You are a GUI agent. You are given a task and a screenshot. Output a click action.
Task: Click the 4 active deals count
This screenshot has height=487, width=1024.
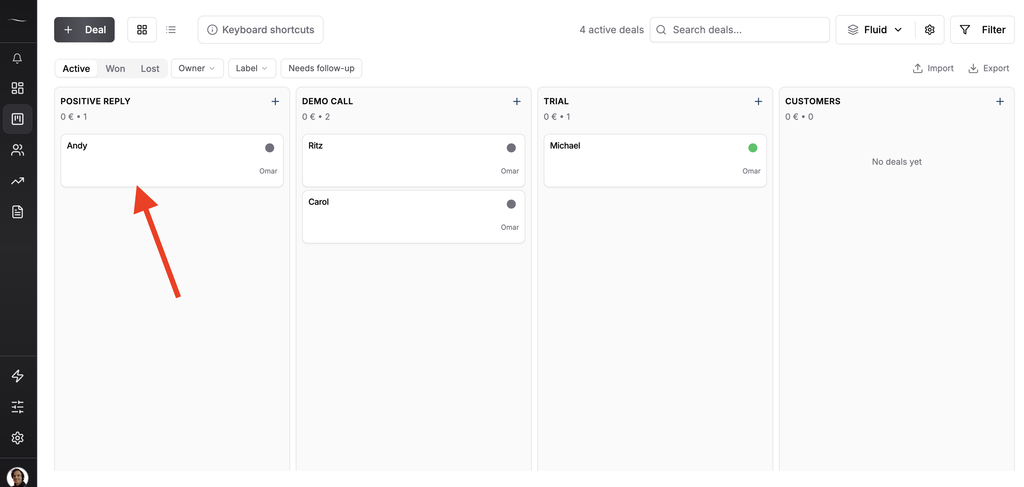(611, 29)
